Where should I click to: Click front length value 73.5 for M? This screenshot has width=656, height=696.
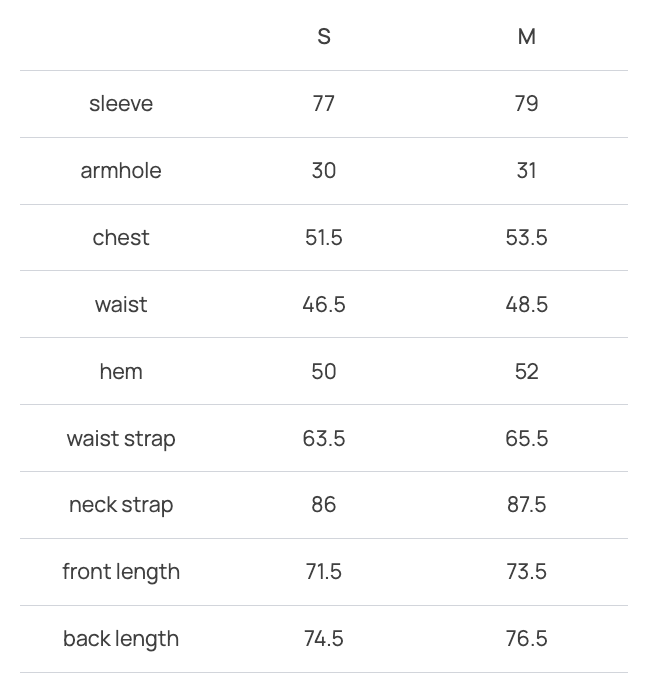[527, 572]
